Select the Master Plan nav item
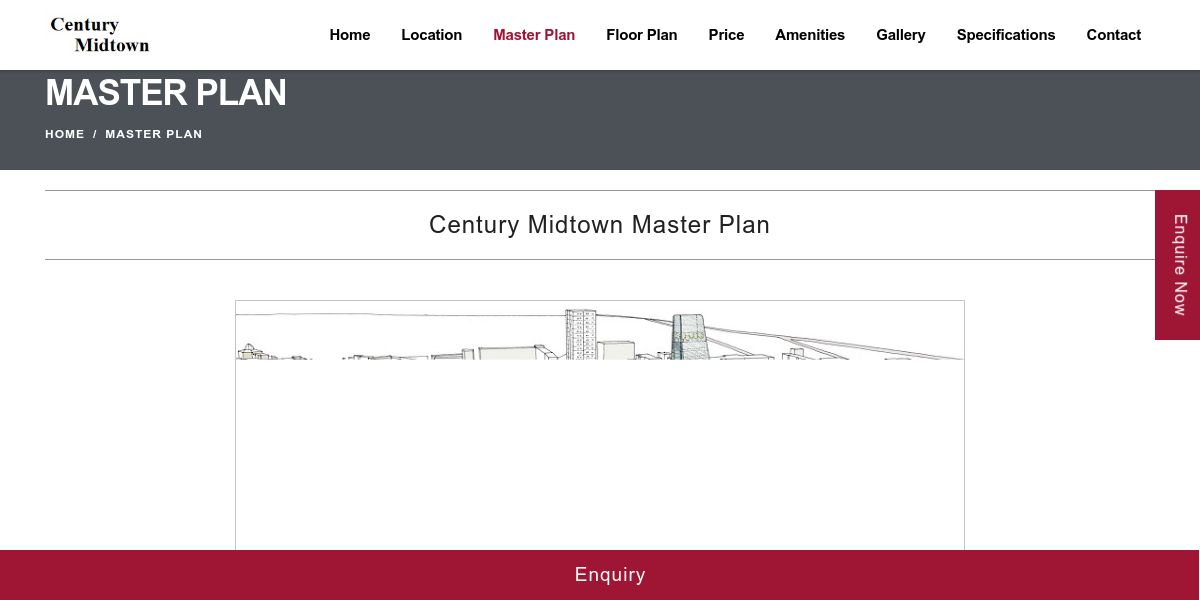This screenshot has height=600, width=1200. point(534,35)
